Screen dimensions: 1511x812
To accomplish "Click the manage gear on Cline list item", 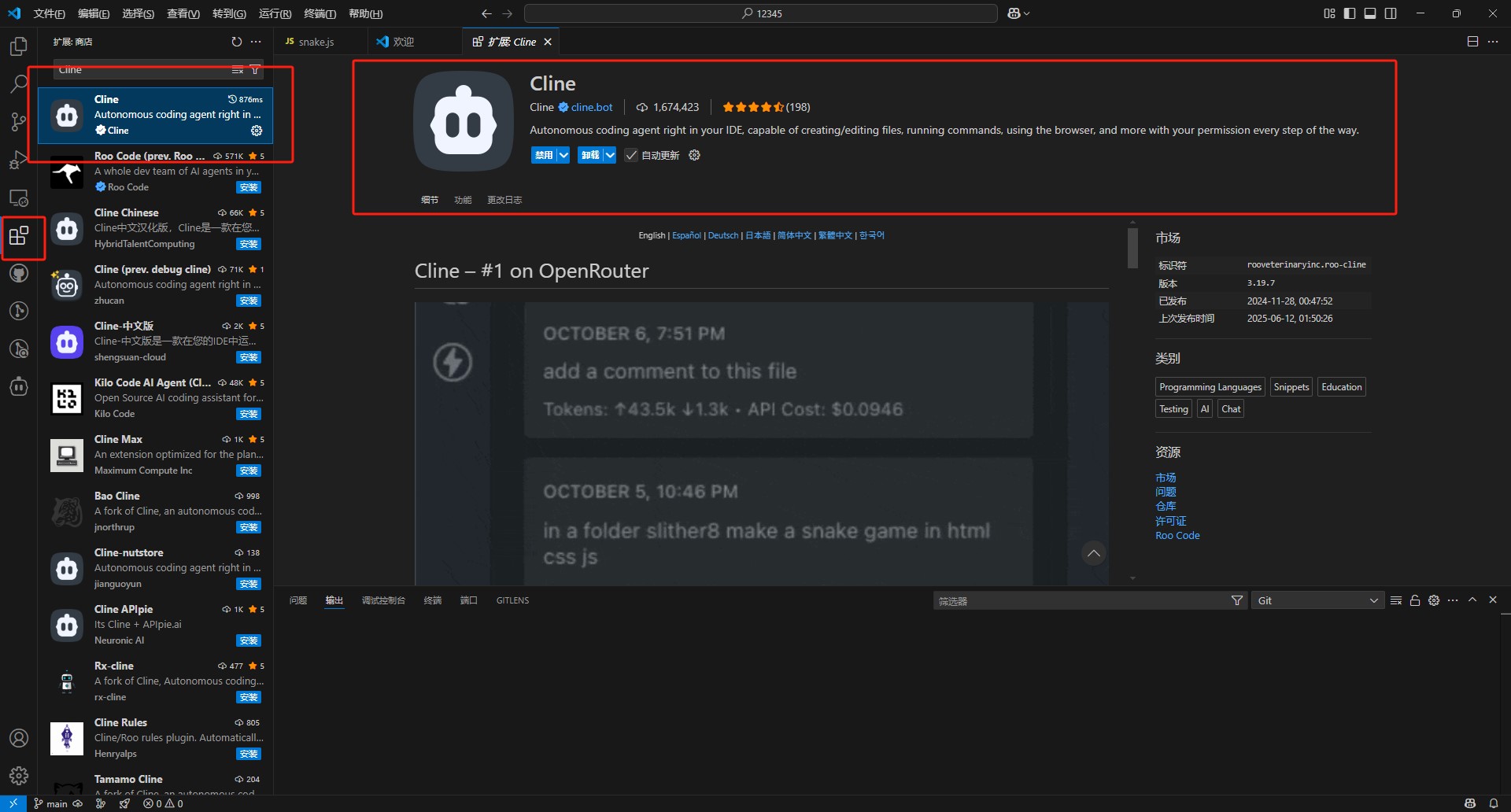I will point(257,131).
